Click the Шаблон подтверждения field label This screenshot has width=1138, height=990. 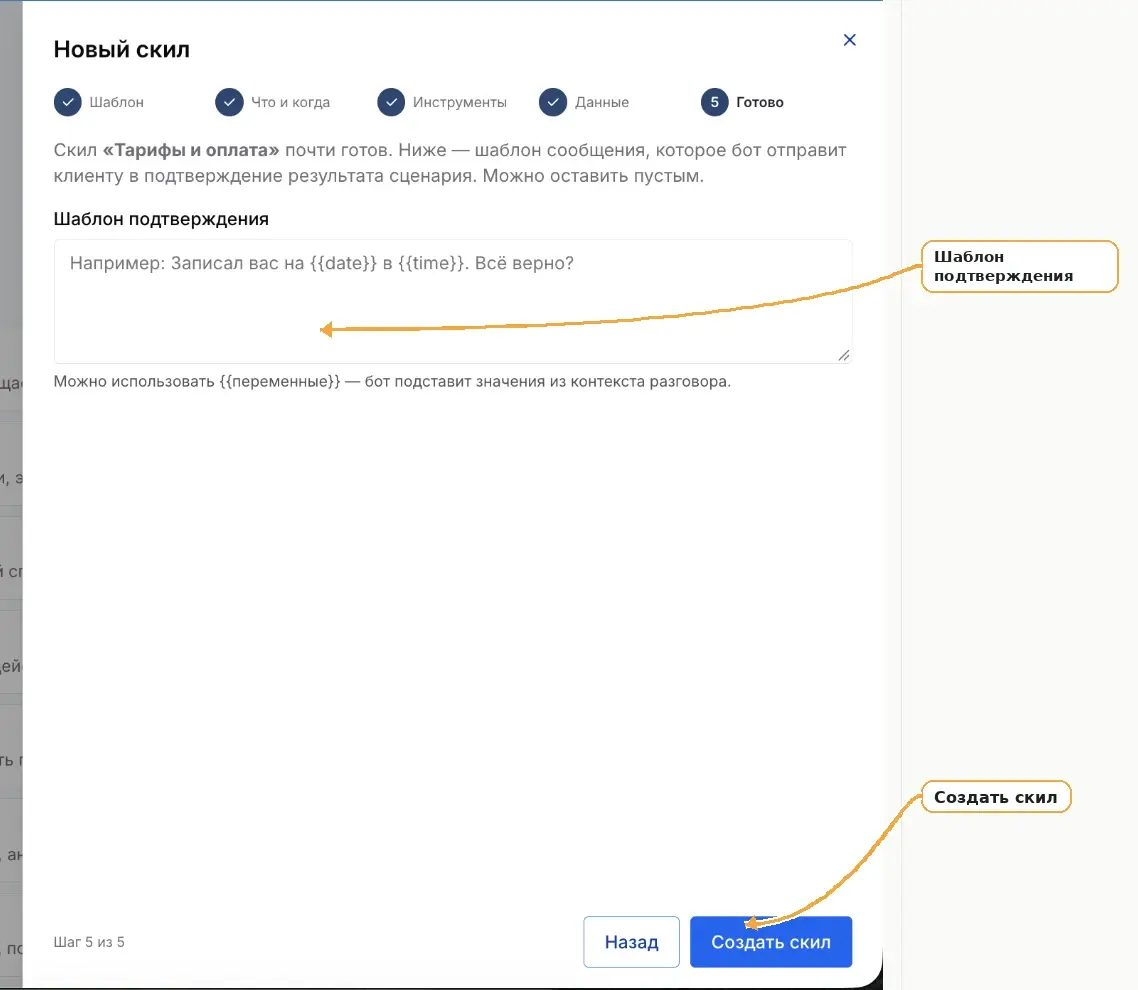tap(161, 219)
